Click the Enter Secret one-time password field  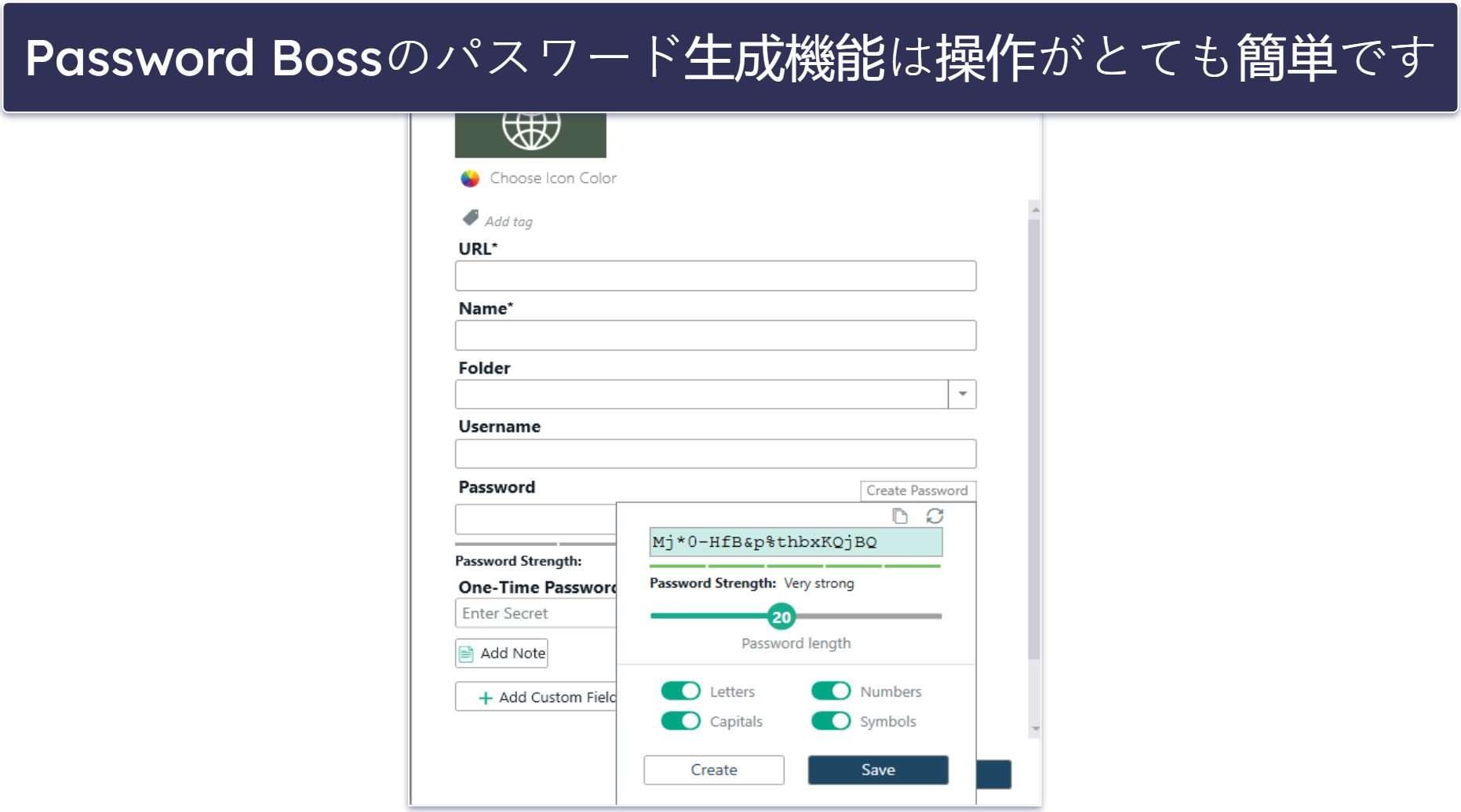536,614
